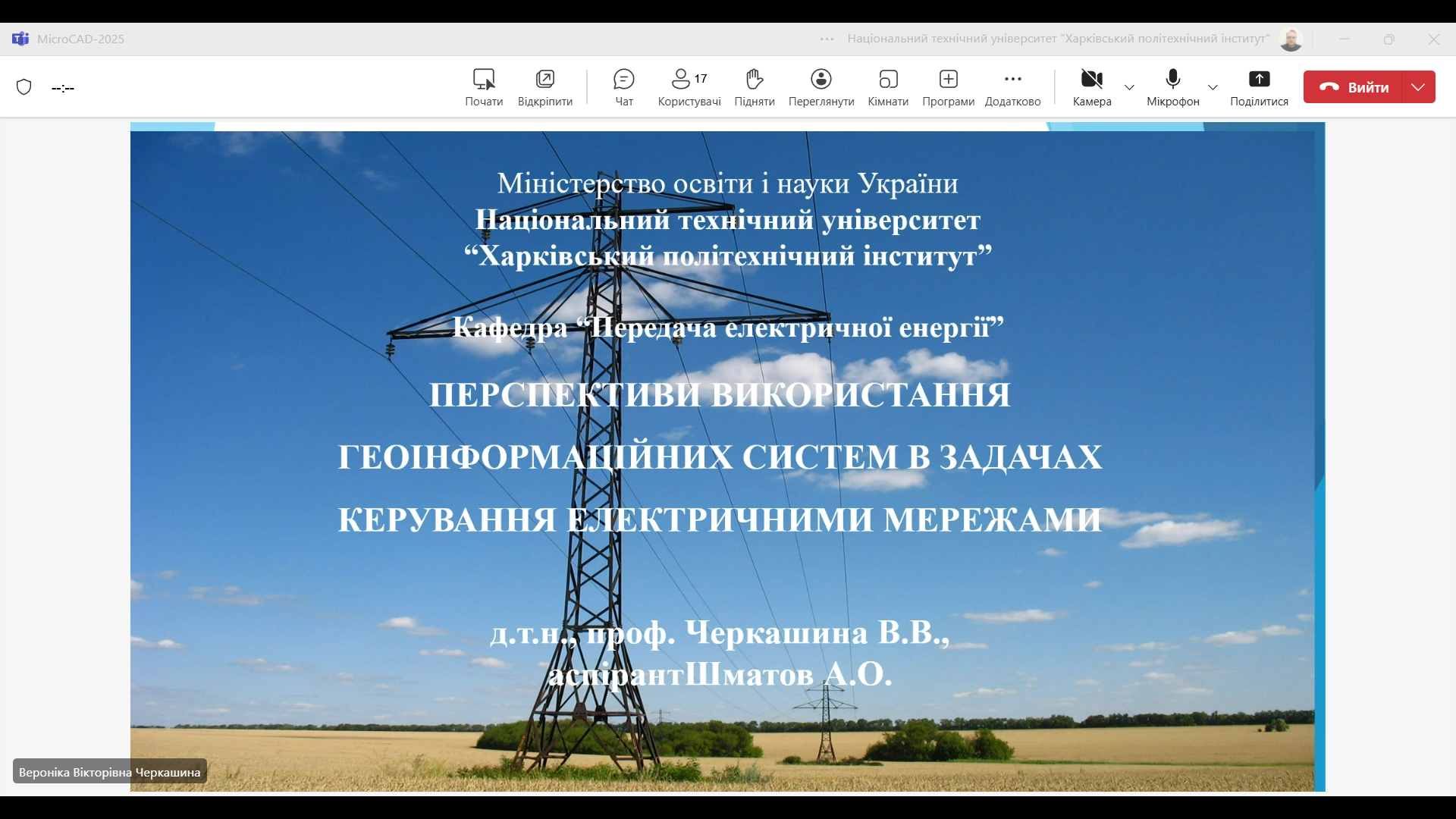Click presenter name label Вероніка Вікторівна Черкашина

[x=109, y=772]
